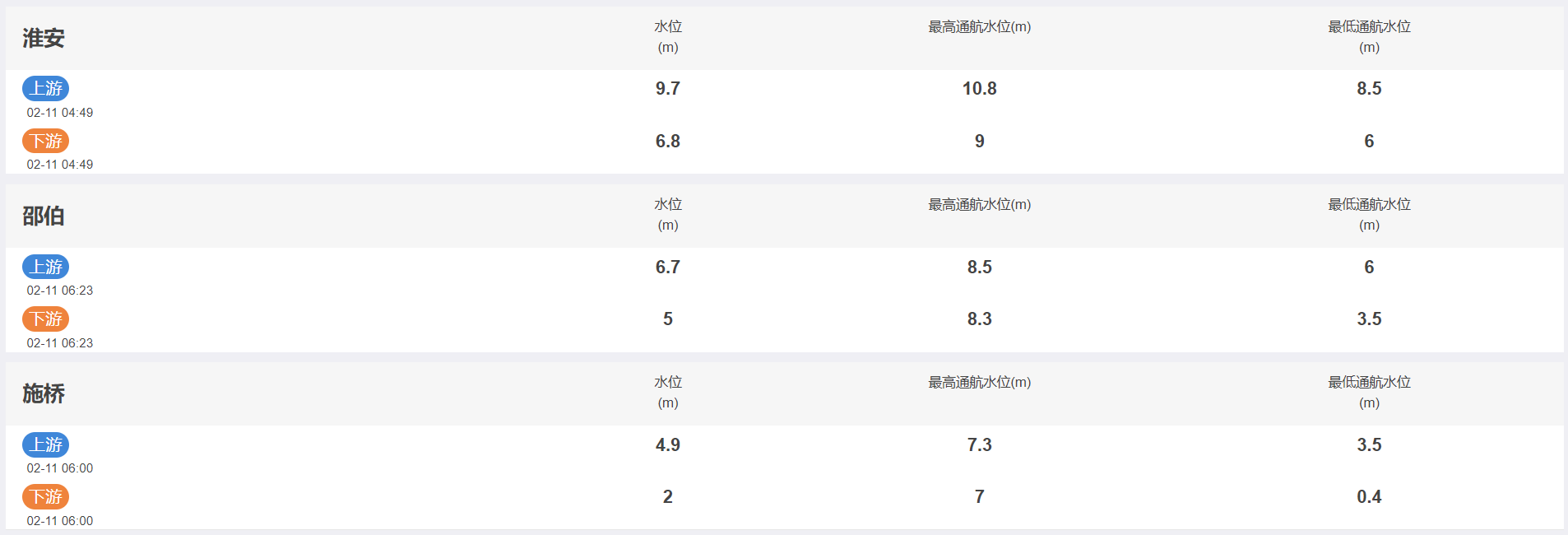Click timestamp 02-11 04:49 under 淮安 上游
This screenshot has height=535, width=1568.
coord(60,113)
